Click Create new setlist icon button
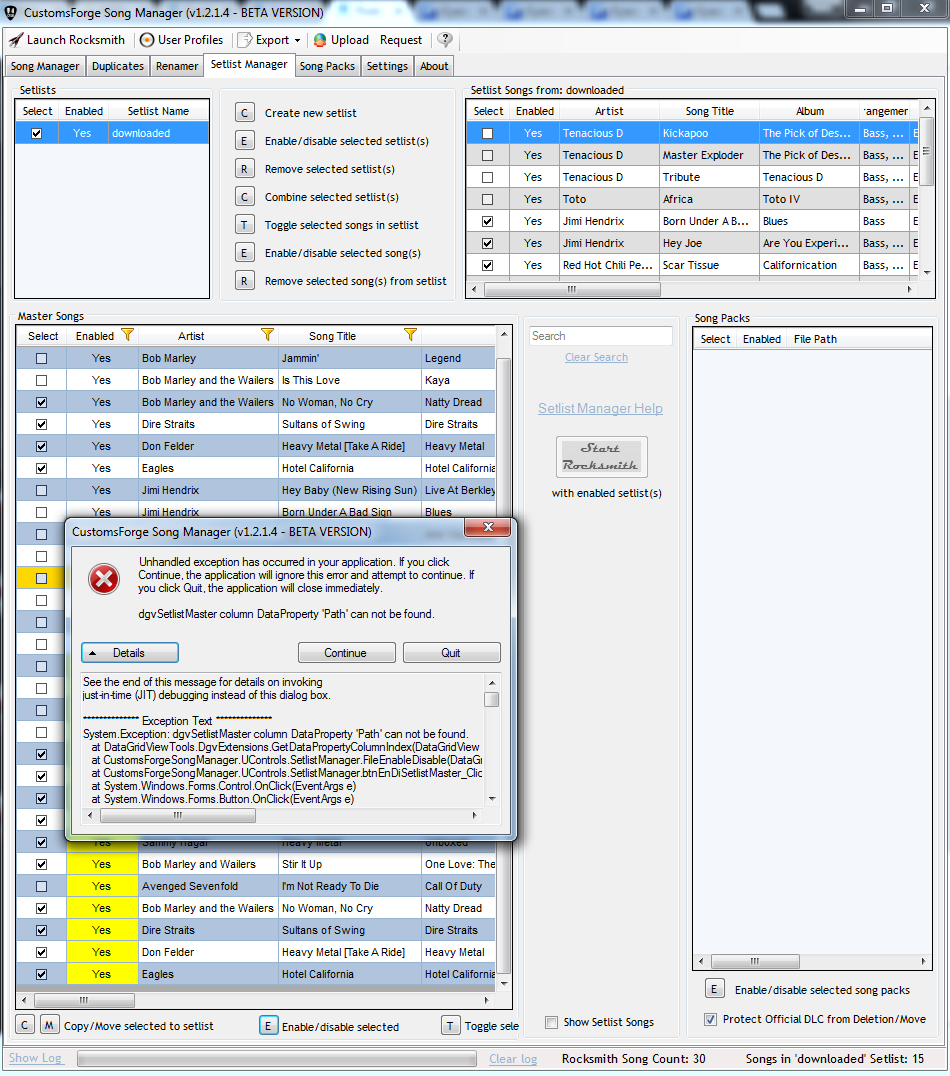Image resolution: width=950 pixels, height=1076 pixels. tap(244, 113)
